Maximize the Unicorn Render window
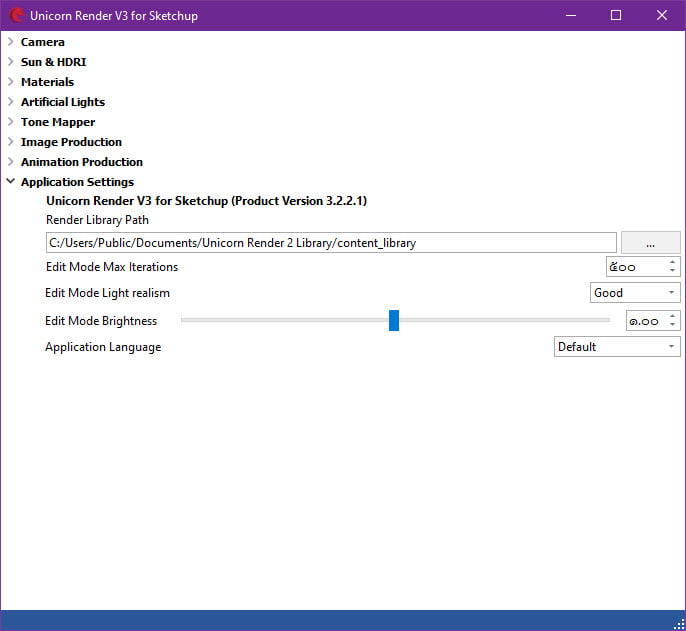This screenshot has height=631, width=686. 616,15
